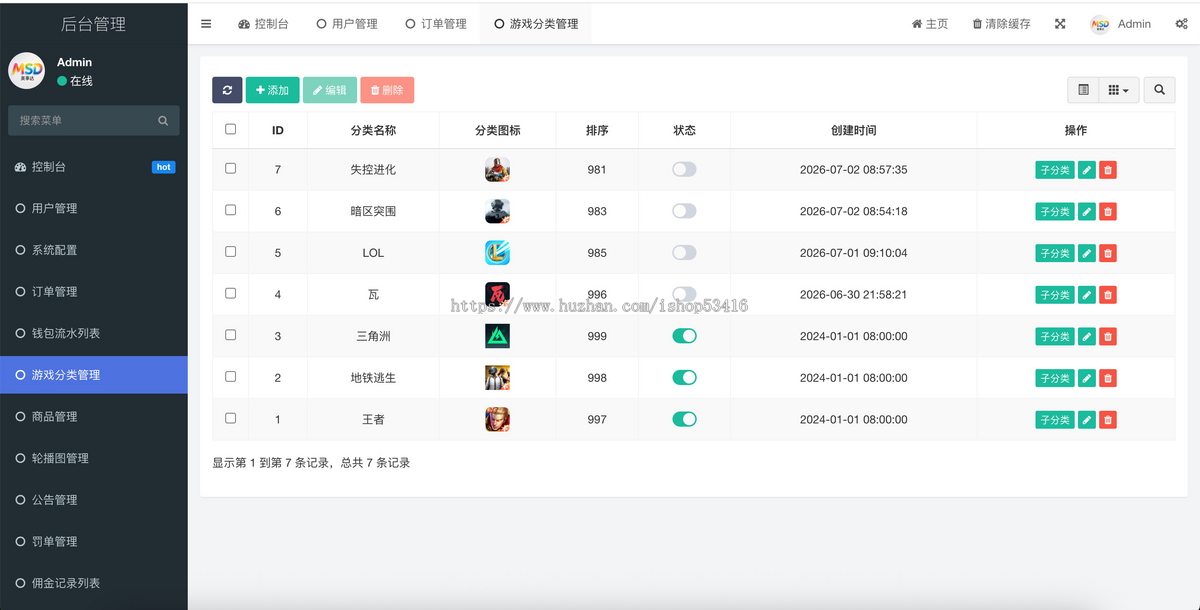Screen dimensions: 1200x610
Task: Edit the 王者 row with pencil icon
Action: pyautogui.click(x=1086, y=420)
